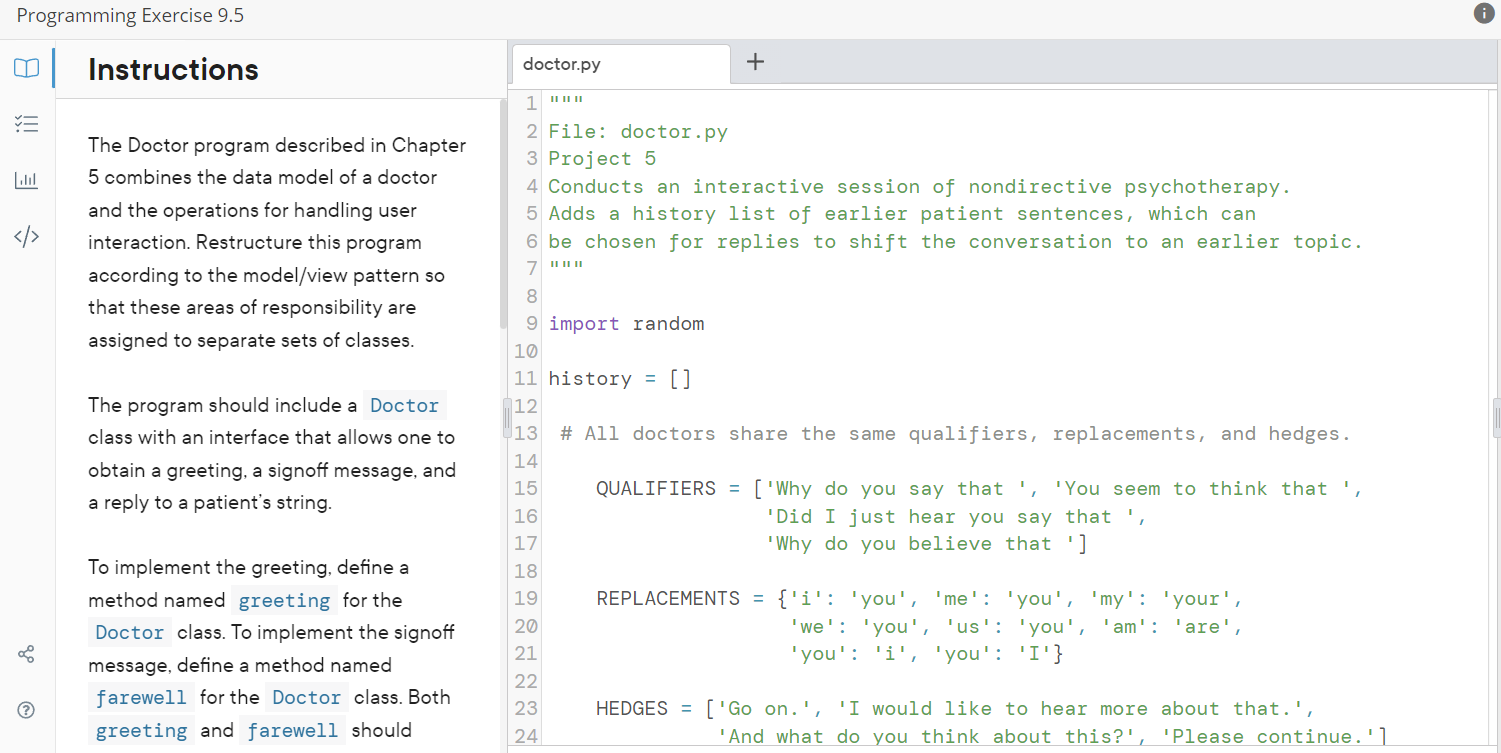Open the progress chart icon
This screenshot has width=1501, height=753.
(x=26, y=180)
